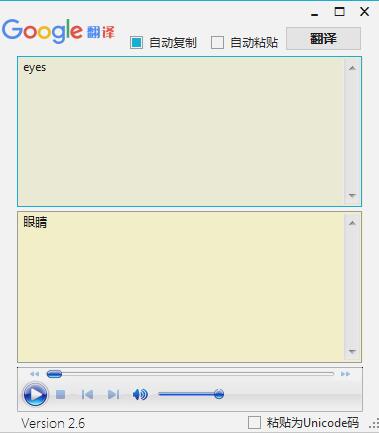Stop the audio playback

[x=60, y=395]
